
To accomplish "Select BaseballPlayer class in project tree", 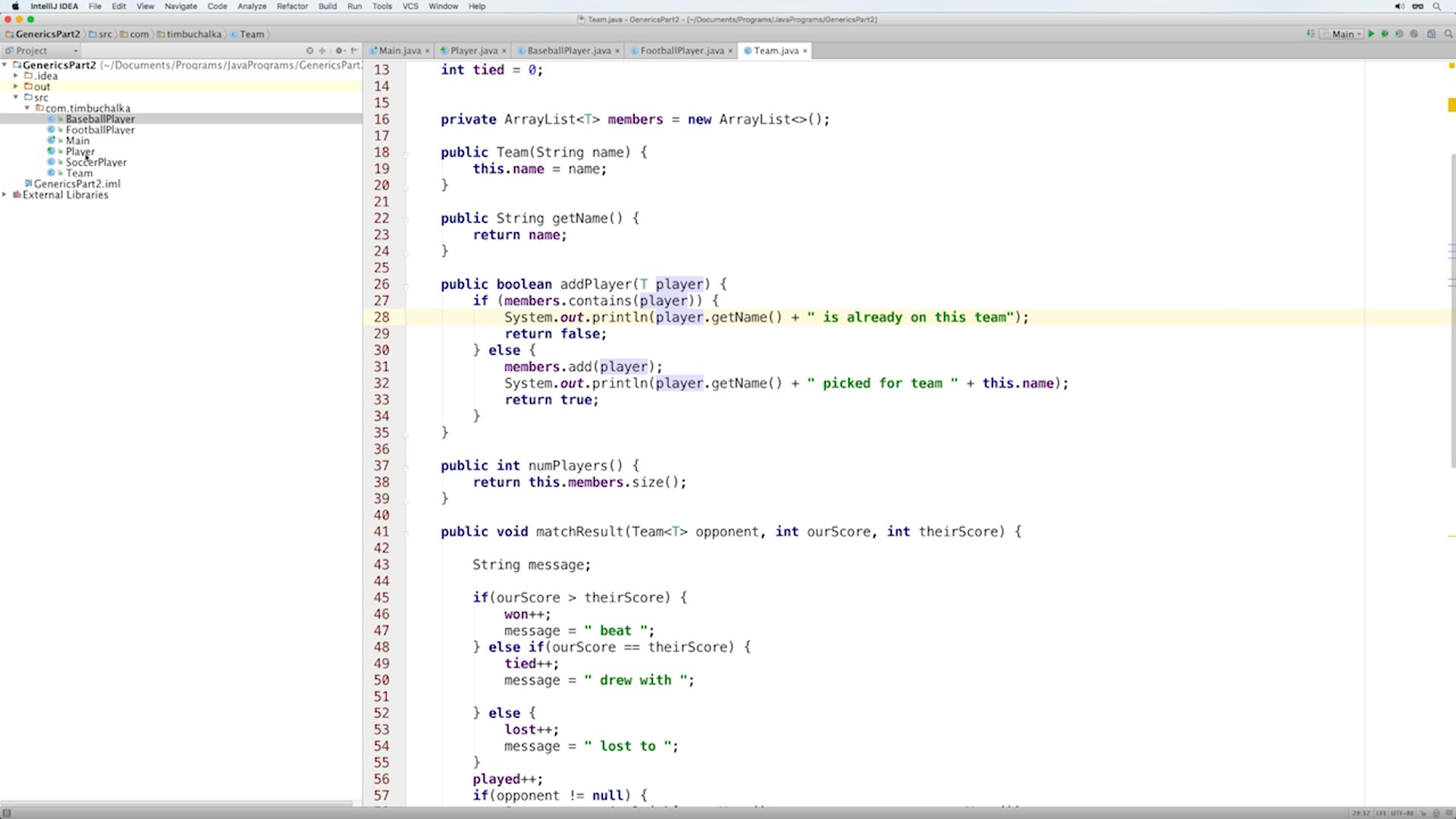I will click(x=100, y=119).
